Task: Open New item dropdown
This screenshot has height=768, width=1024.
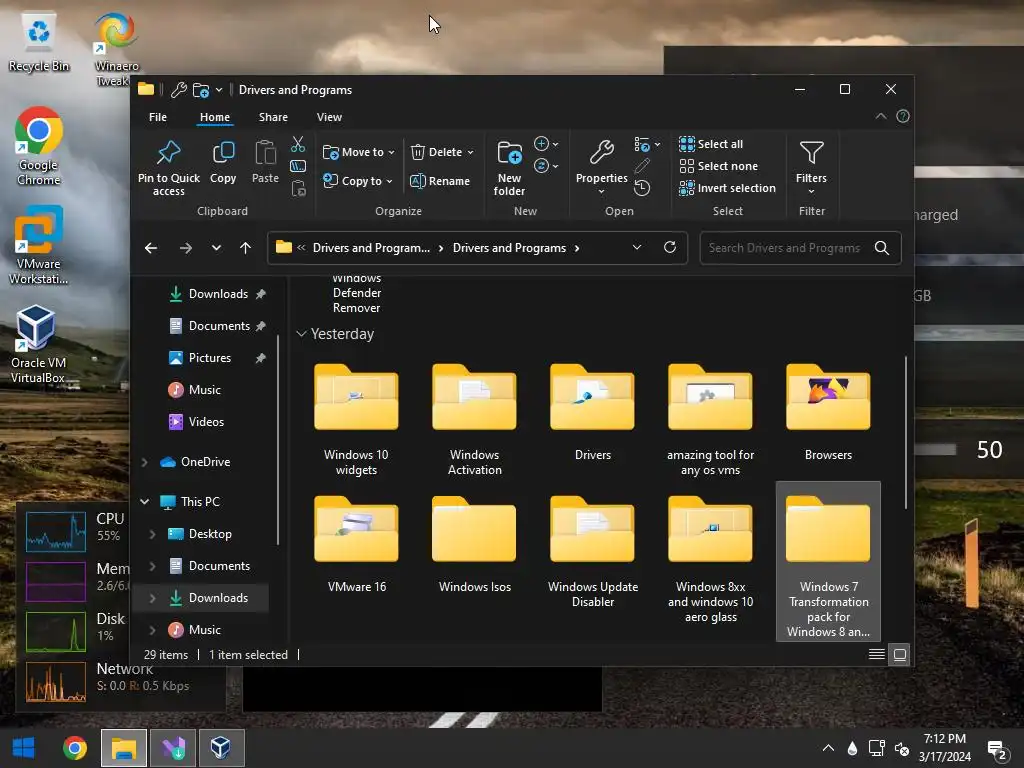Action: tap(547, 144)
